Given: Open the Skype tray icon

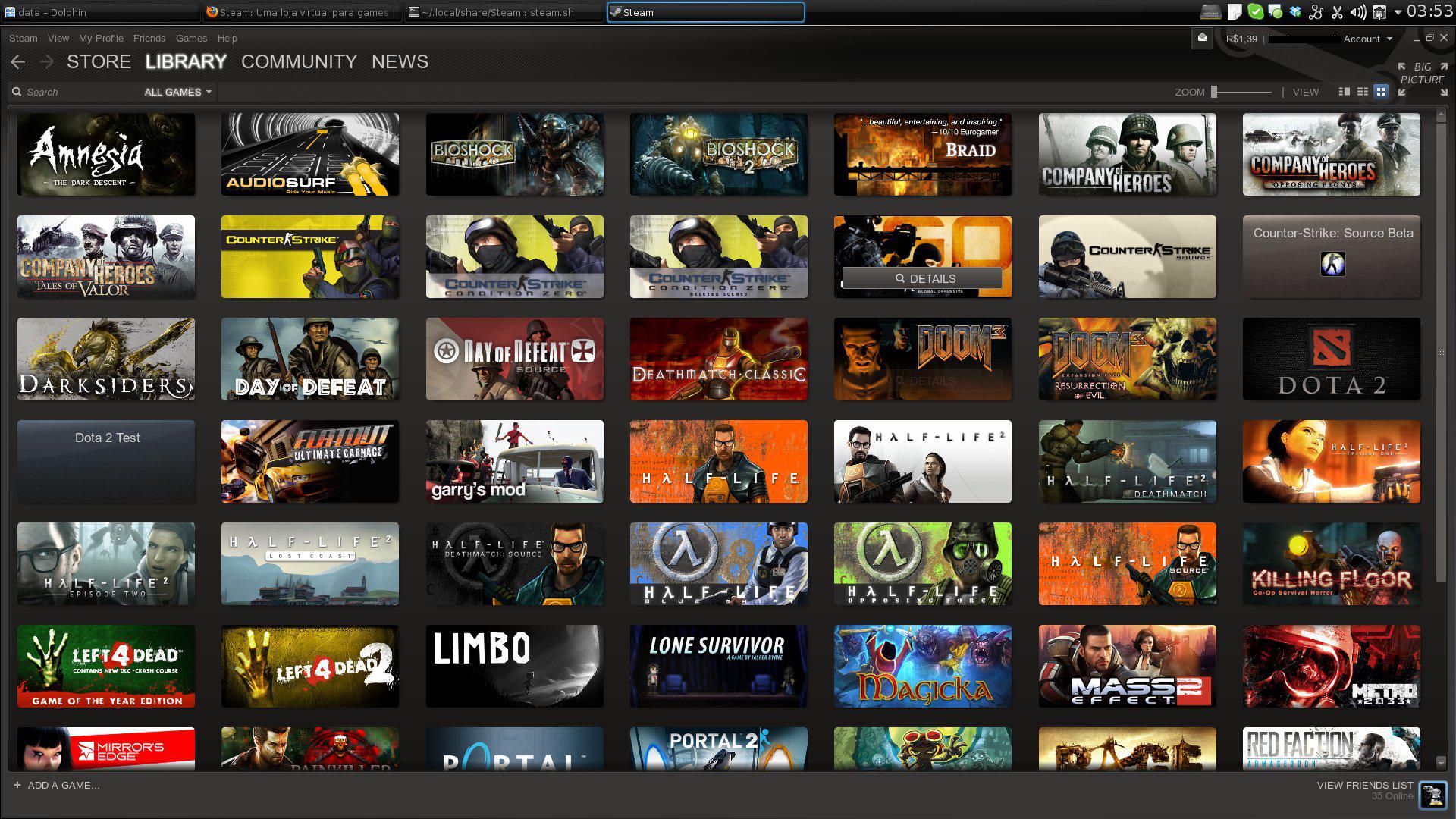Looking at the screenshot, I should point(1256,11).
